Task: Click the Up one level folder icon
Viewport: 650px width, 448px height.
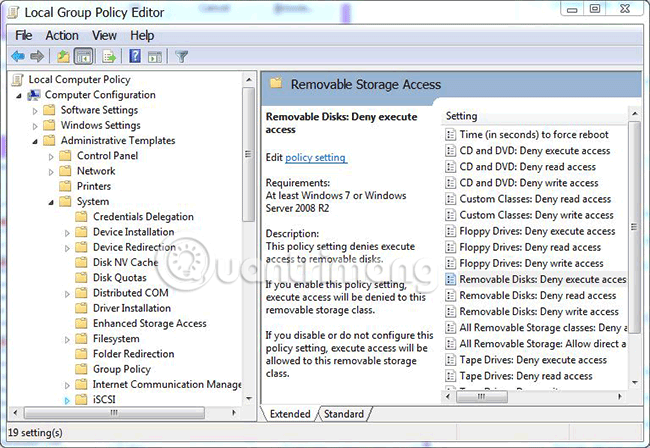Action: coord(63,56)
